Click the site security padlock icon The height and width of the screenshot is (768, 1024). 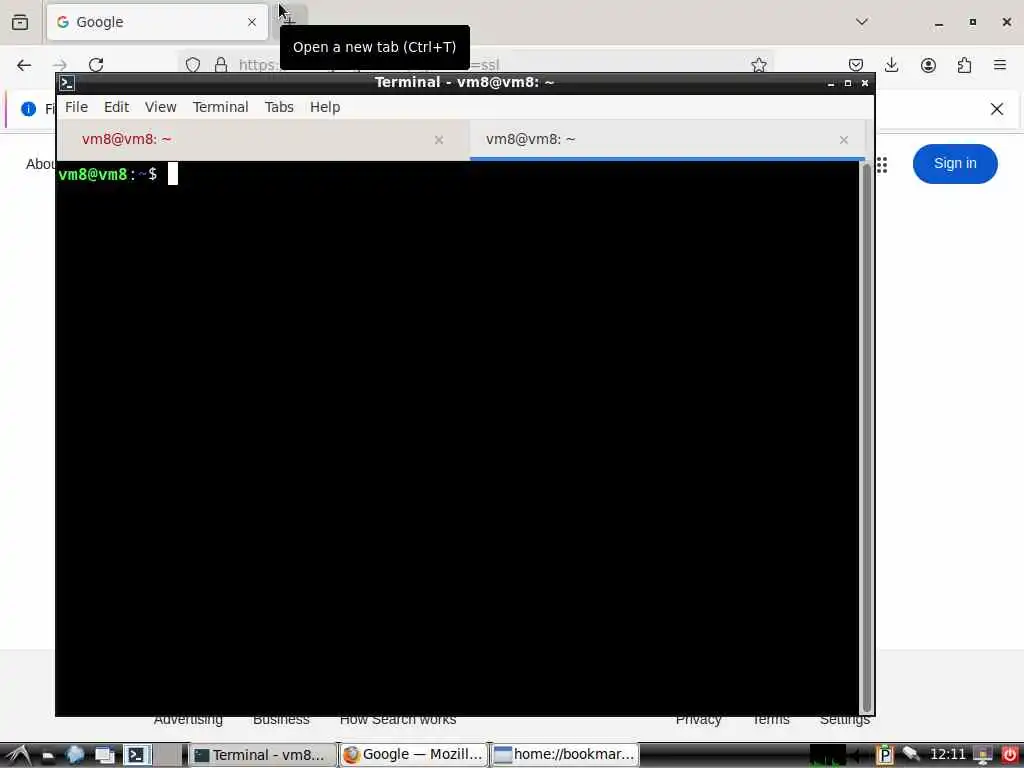(221, 65)
